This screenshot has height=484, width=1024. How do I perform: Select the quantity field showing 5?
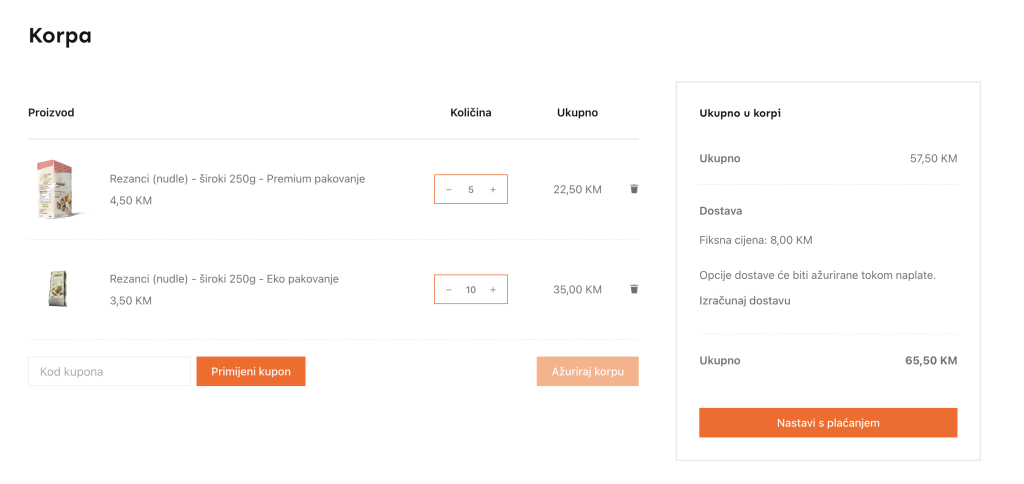pos(471,189)
